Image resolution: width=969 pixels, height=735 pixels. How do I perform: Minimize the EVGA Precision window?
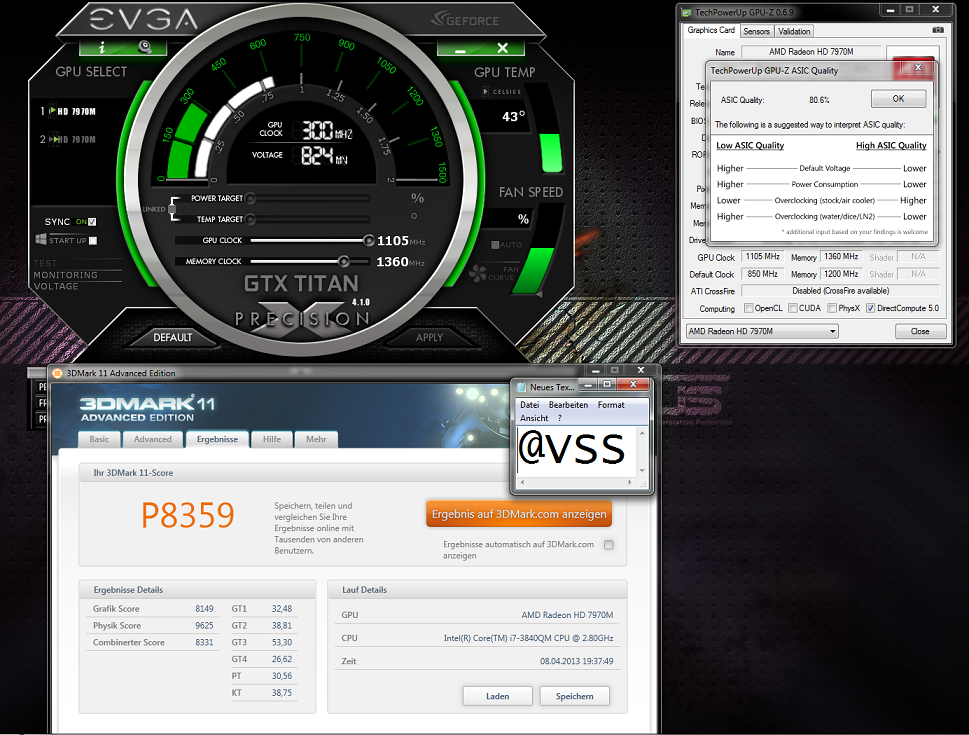coord(460,49)
